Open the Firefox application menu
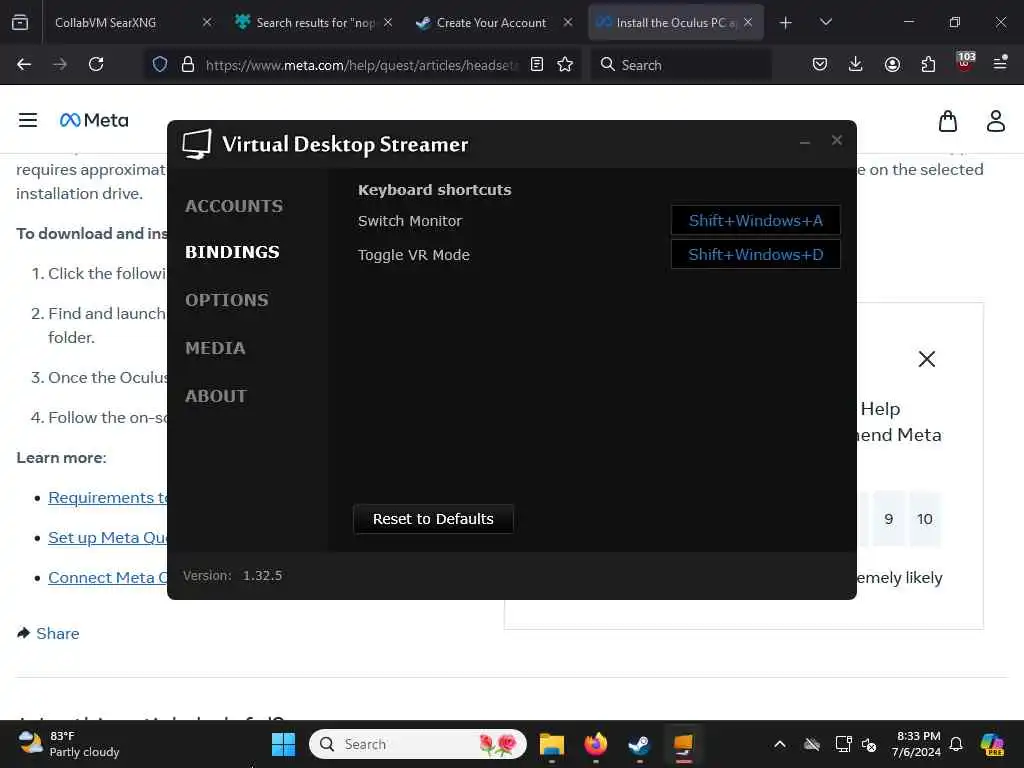This screenshot has width=1024, height=768. coord(1000,63)
